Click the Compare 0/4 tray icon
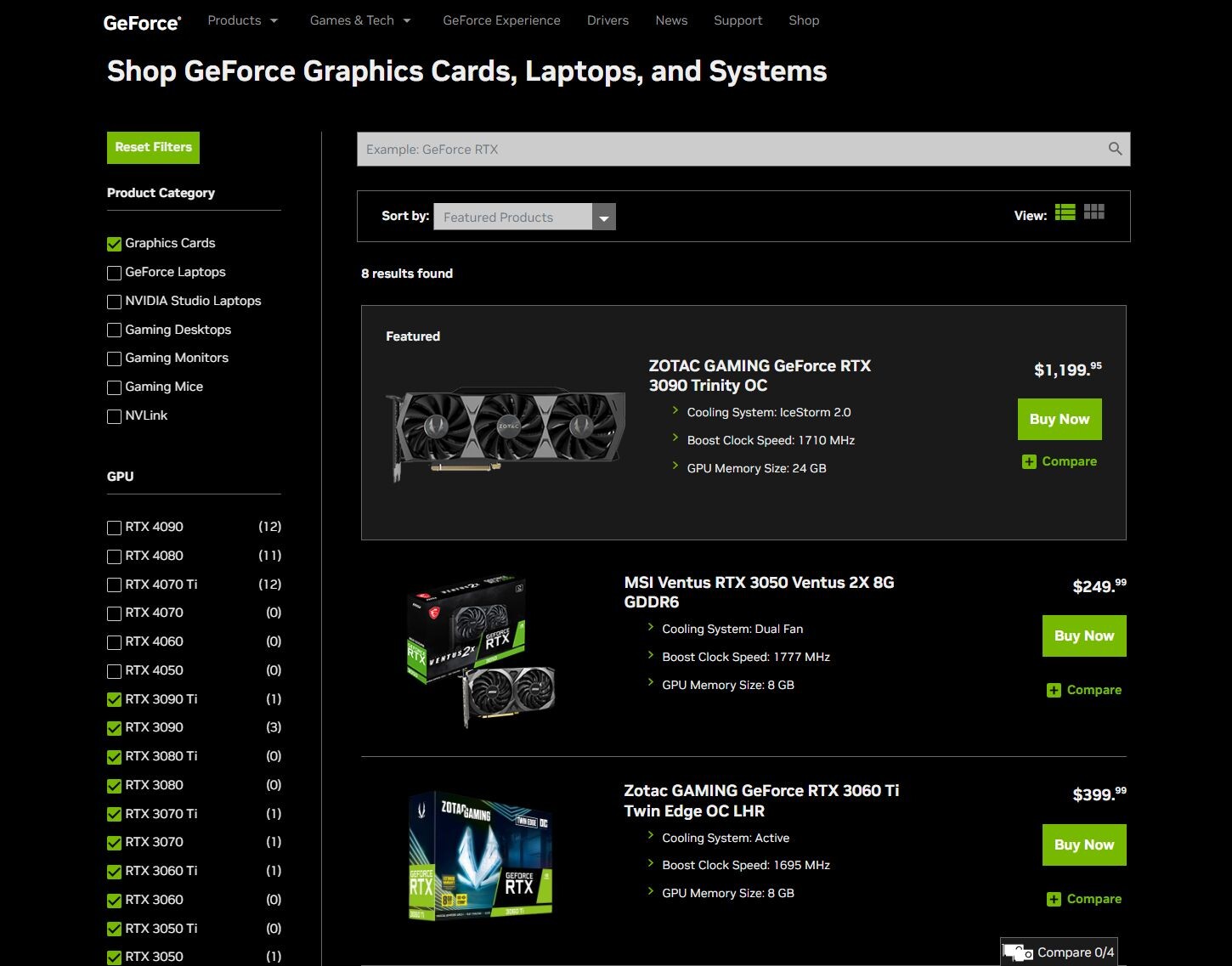Image resolution: width=1232 pixels, height=966 pixels. (1018, 952)
